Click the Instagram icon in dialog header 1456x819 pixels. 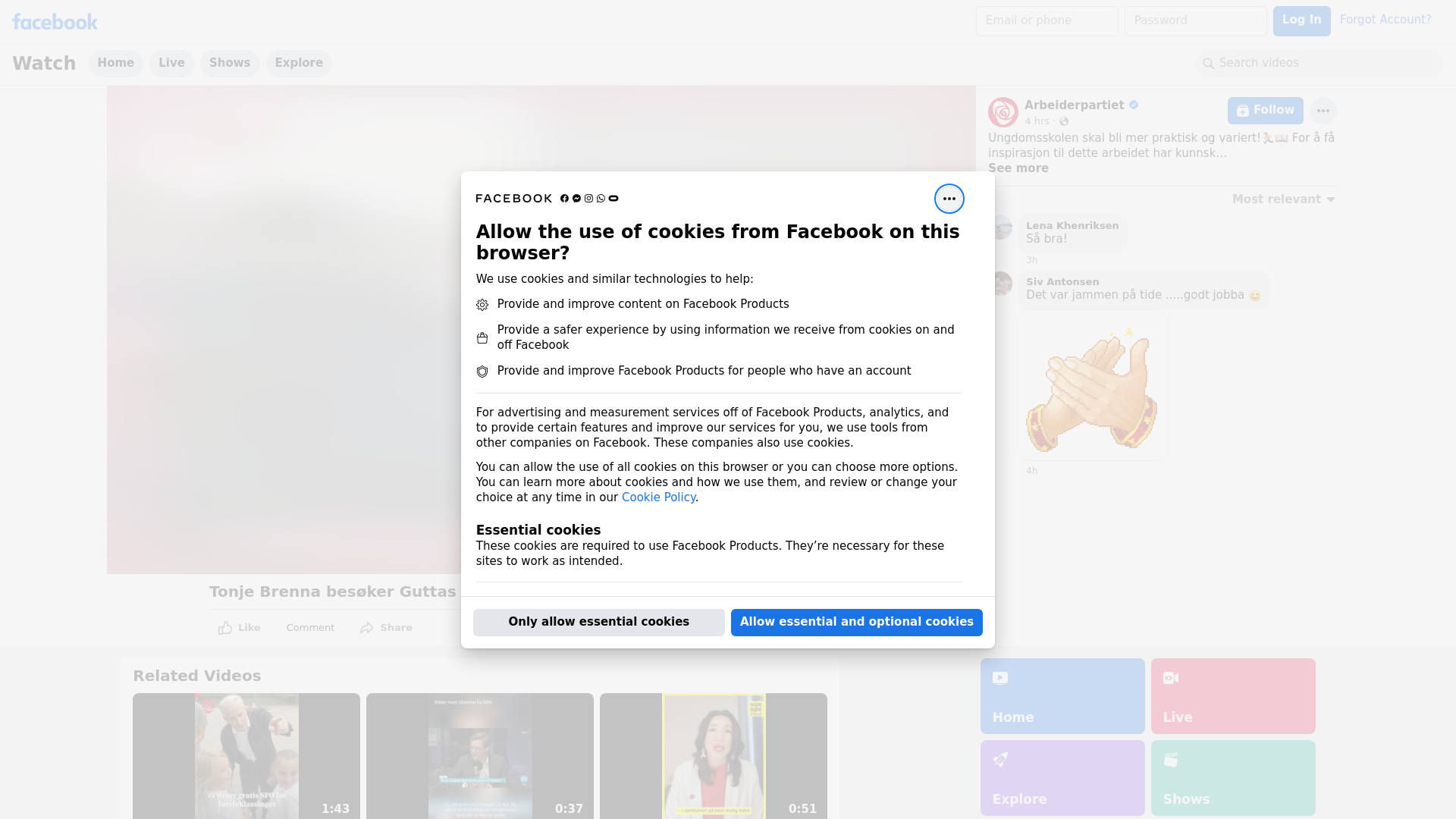(588, 199)
